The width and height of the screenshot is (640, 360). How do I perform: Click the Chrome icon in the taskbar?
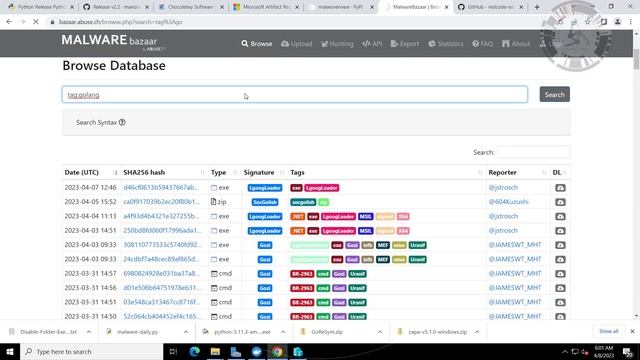click(x=277, y=351)
